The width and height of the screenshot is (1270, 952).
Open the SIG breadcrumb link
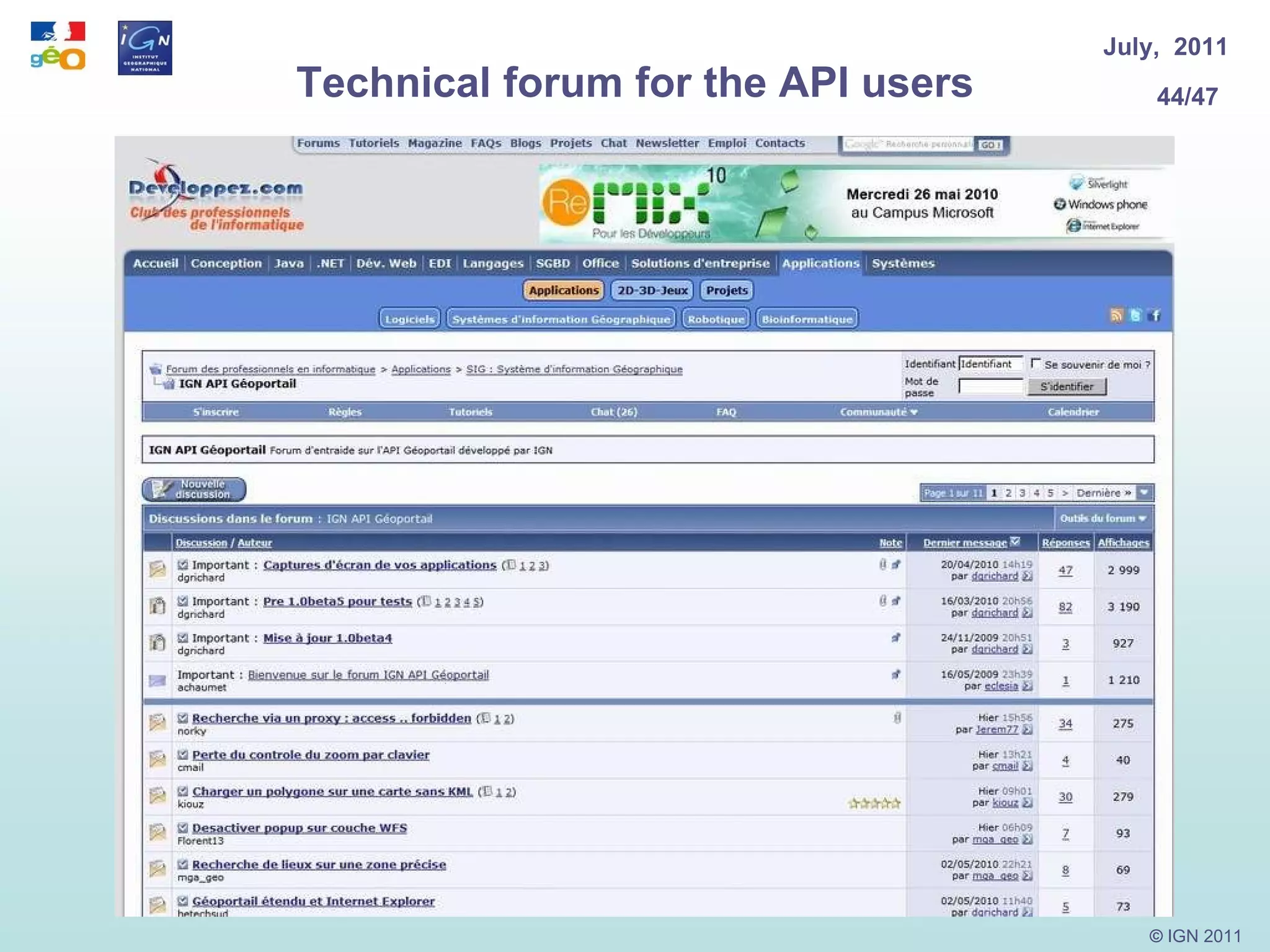point(574,369)
